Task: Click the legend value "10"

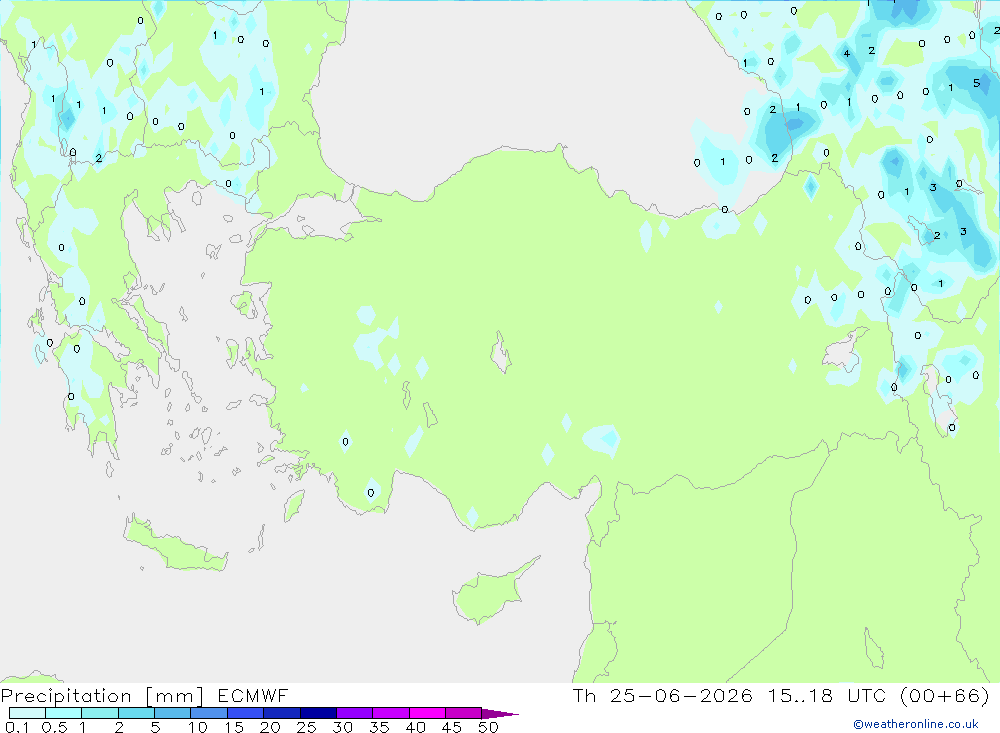Action: click(197, 727)
